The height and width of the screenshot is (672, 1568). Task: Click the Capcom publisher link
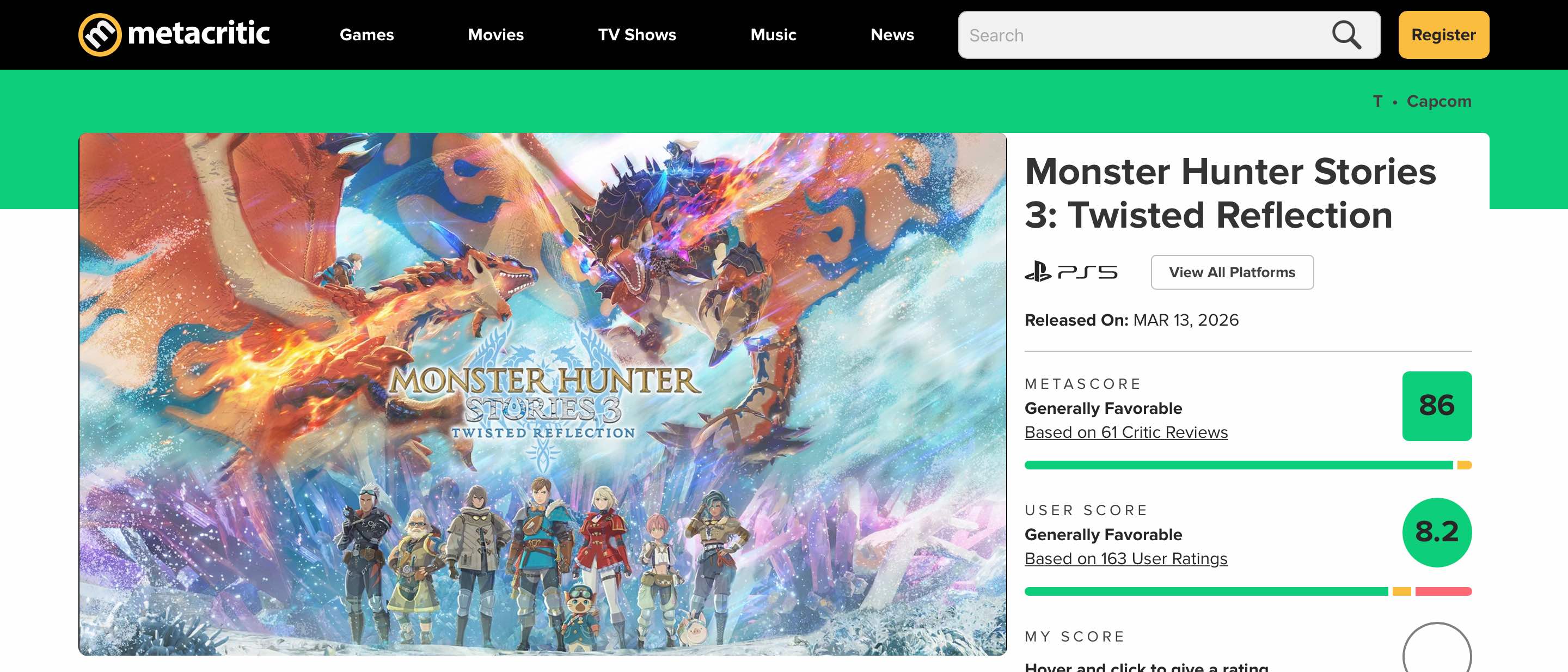tap(1438, 101)
